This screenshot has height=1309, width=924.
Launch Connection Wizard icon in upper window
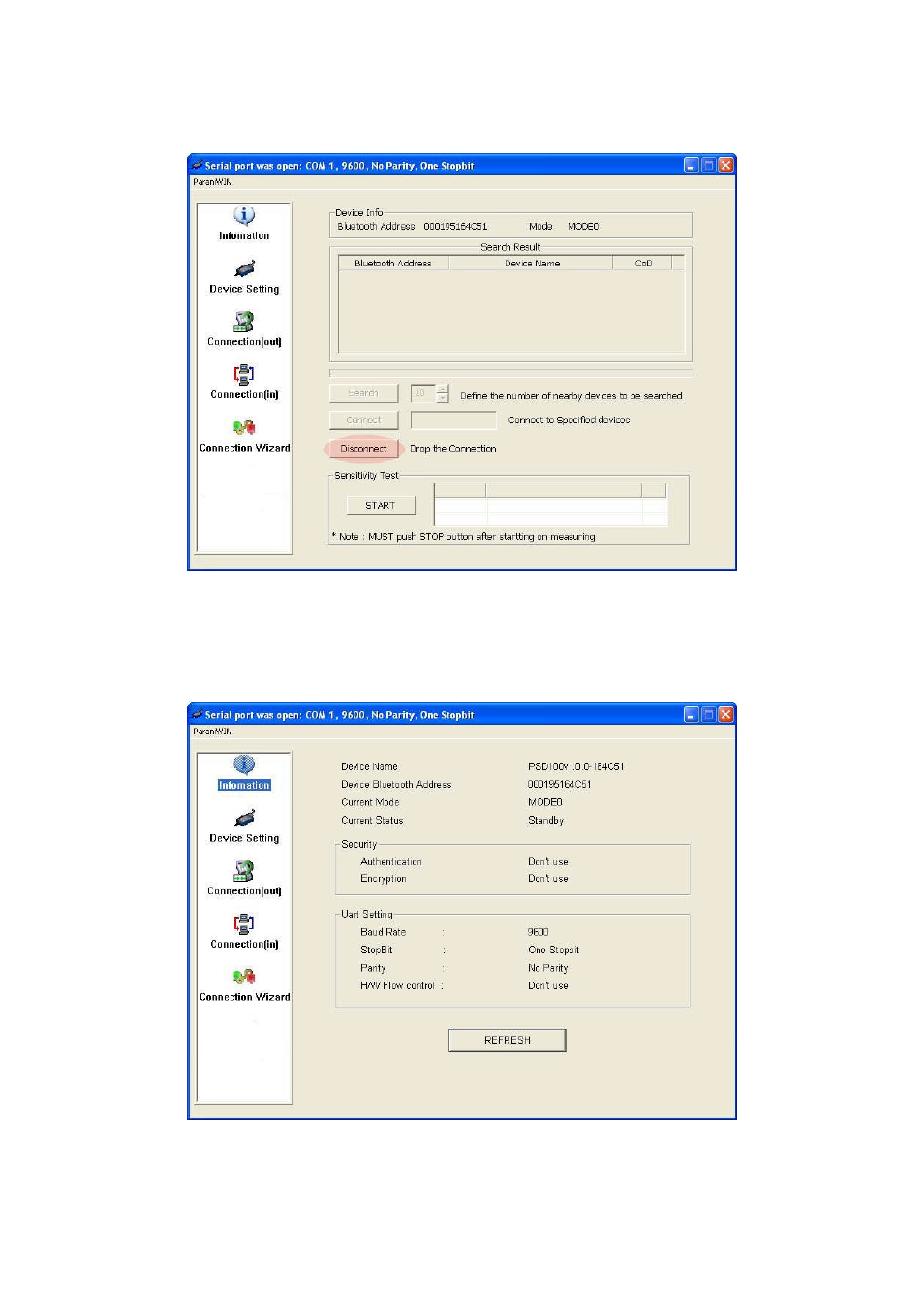point(244,427)
